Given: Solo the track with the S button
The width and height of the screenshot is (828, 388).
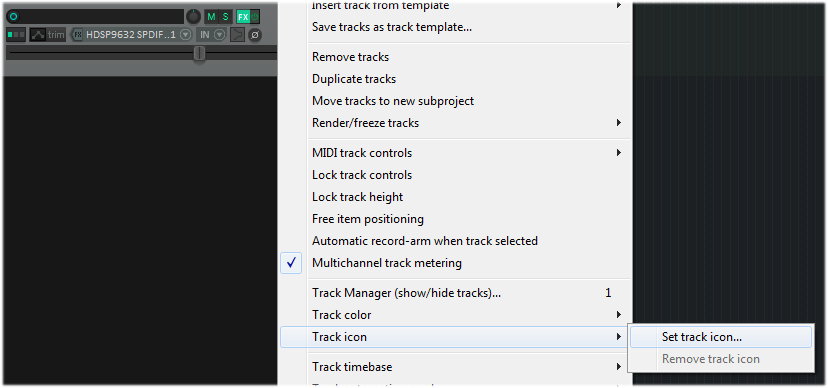Looking at the screenshot, I should tap(225, 17).
